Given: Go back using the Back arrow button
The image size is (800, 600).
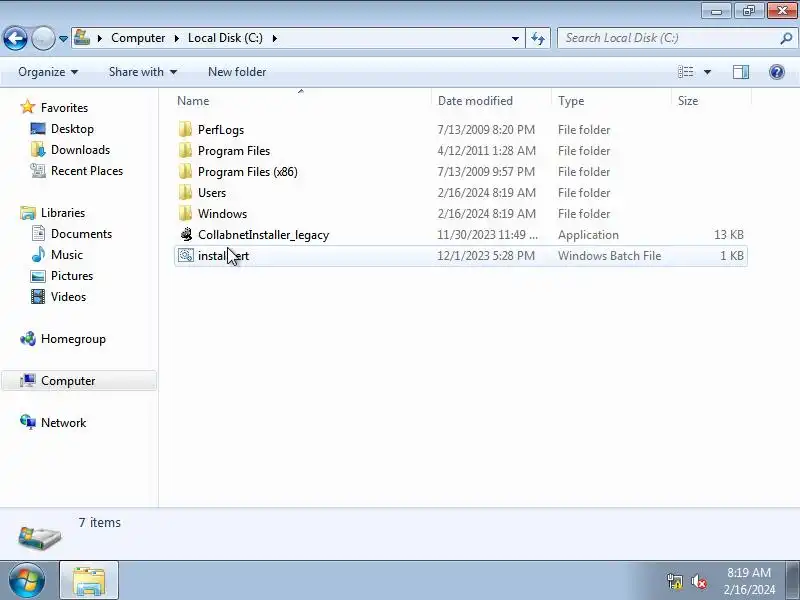Looking at the screenshot, I should pos(15,38).
